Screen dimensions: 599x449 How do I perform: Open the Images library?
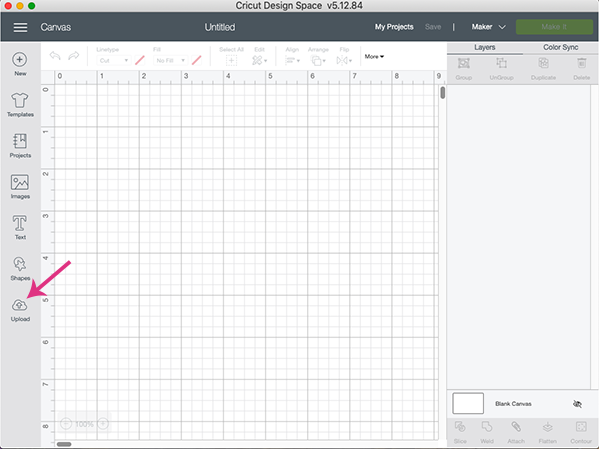(x=20, y=186)
